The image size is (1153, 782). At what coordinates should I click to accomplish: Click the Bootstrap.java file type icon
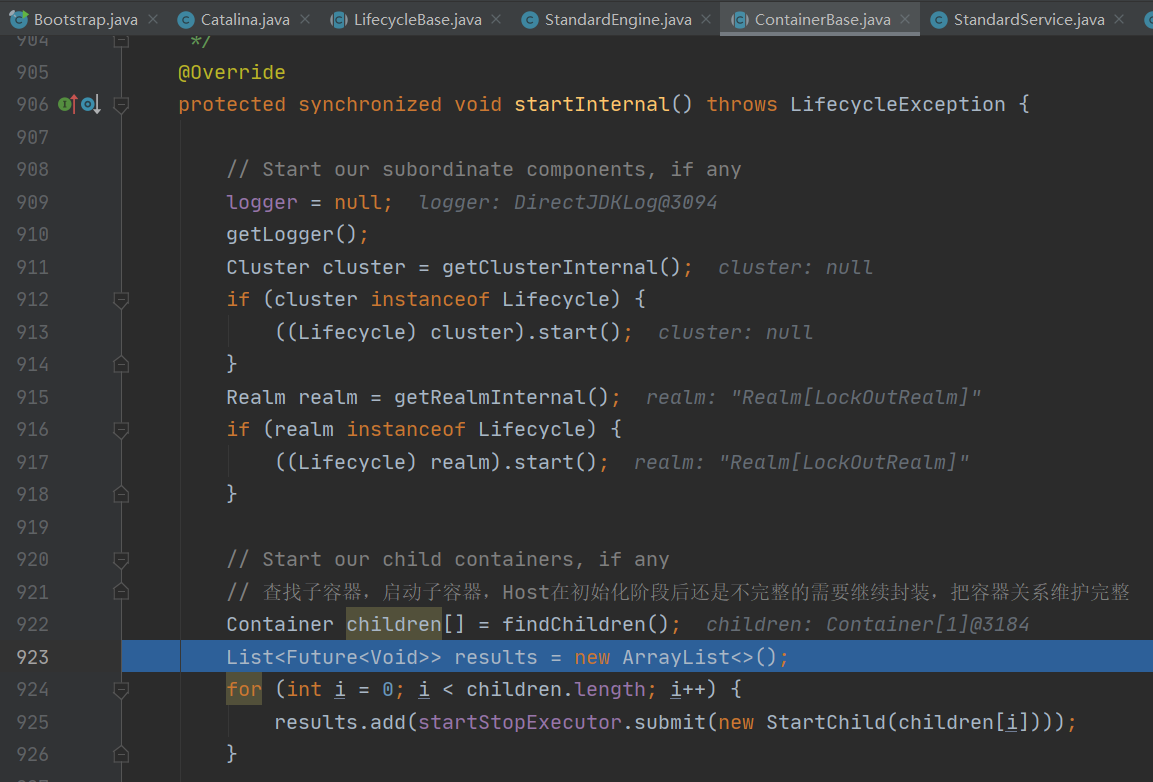coord(18,19)
